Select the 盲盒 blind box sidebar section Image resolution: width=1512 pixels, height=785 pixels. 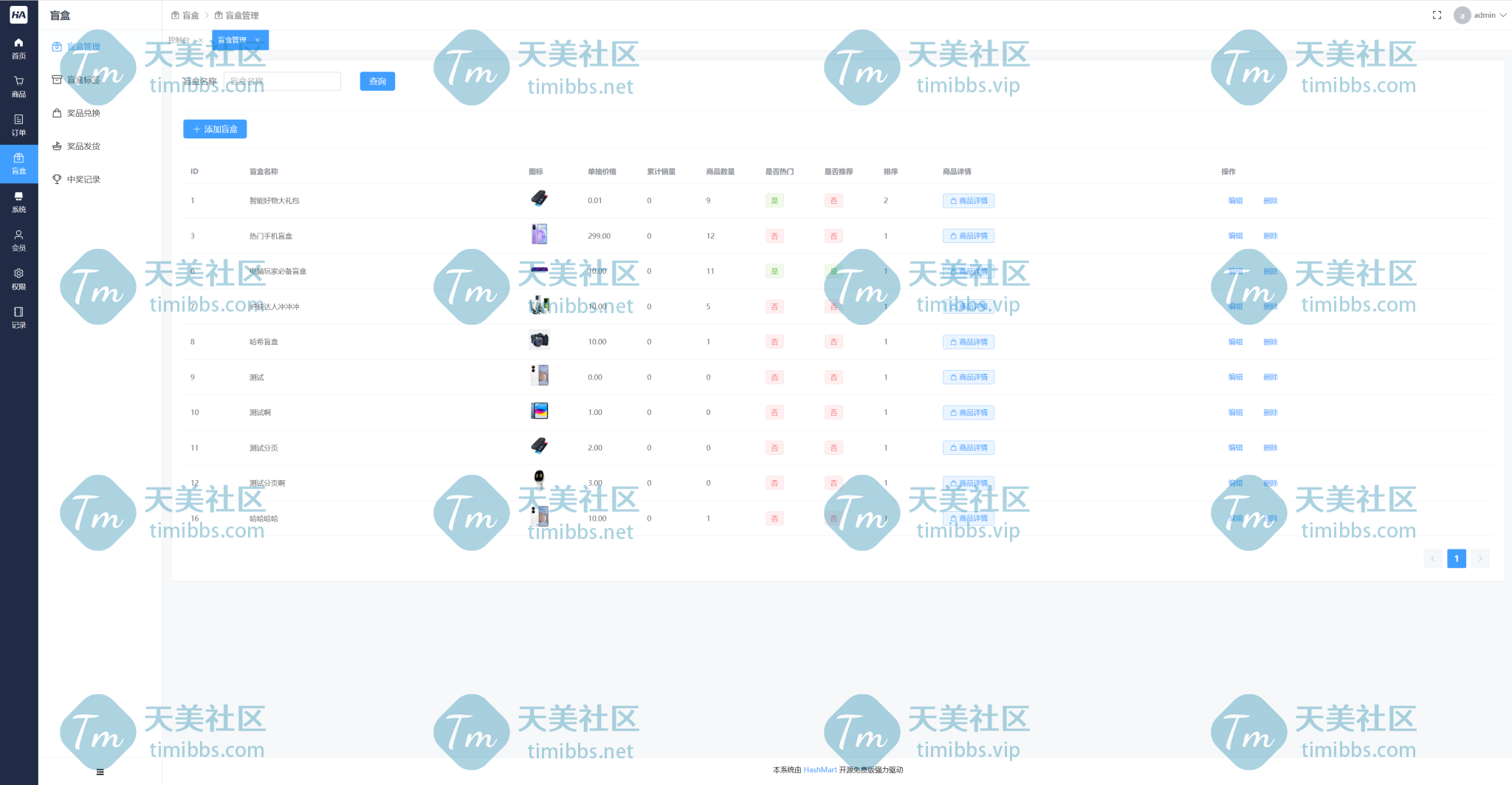tap(18, 163)
